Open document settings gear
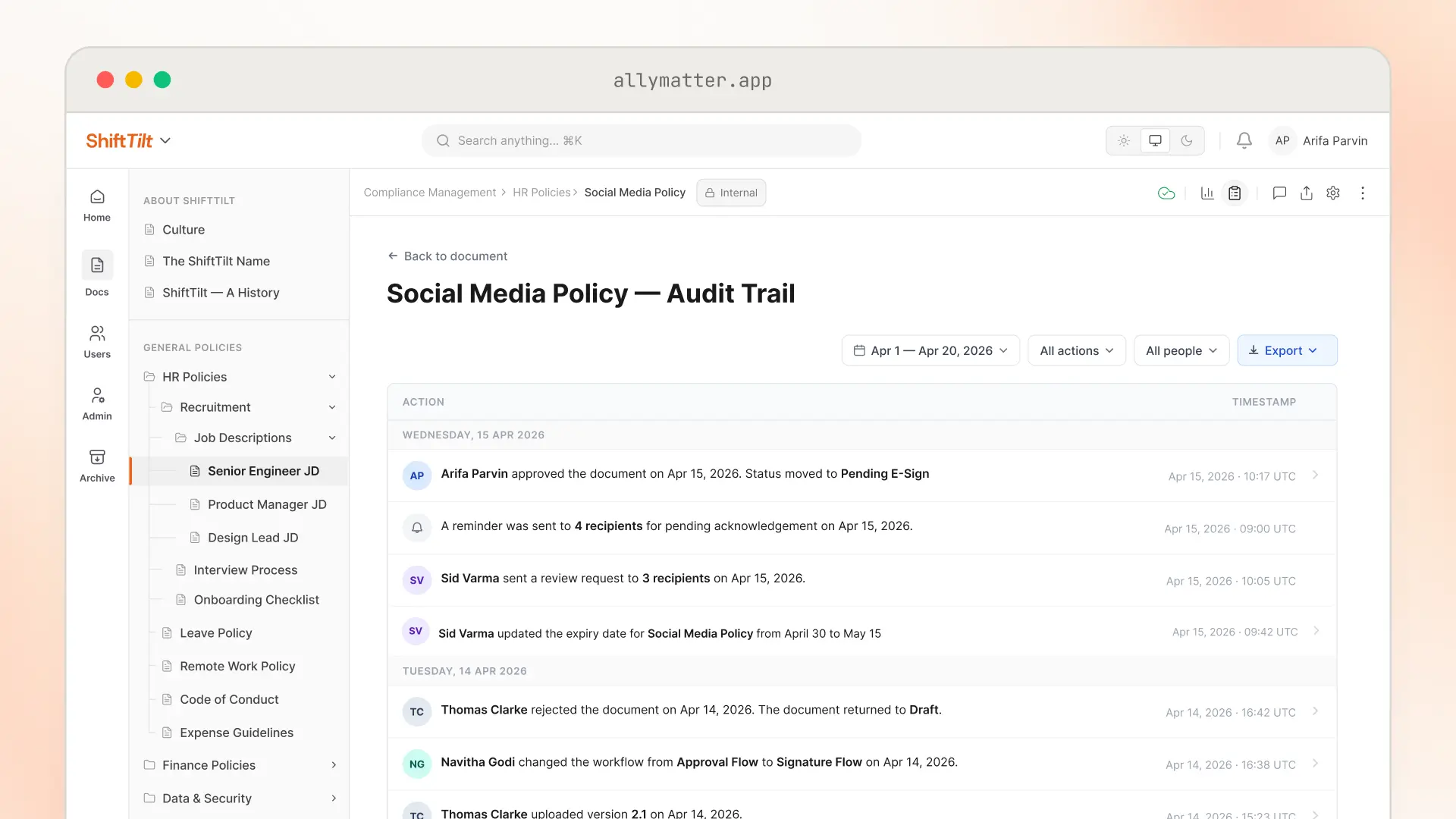This screenshot has height=819, width=1456. pyautogui.click(x=1333, y=193)
